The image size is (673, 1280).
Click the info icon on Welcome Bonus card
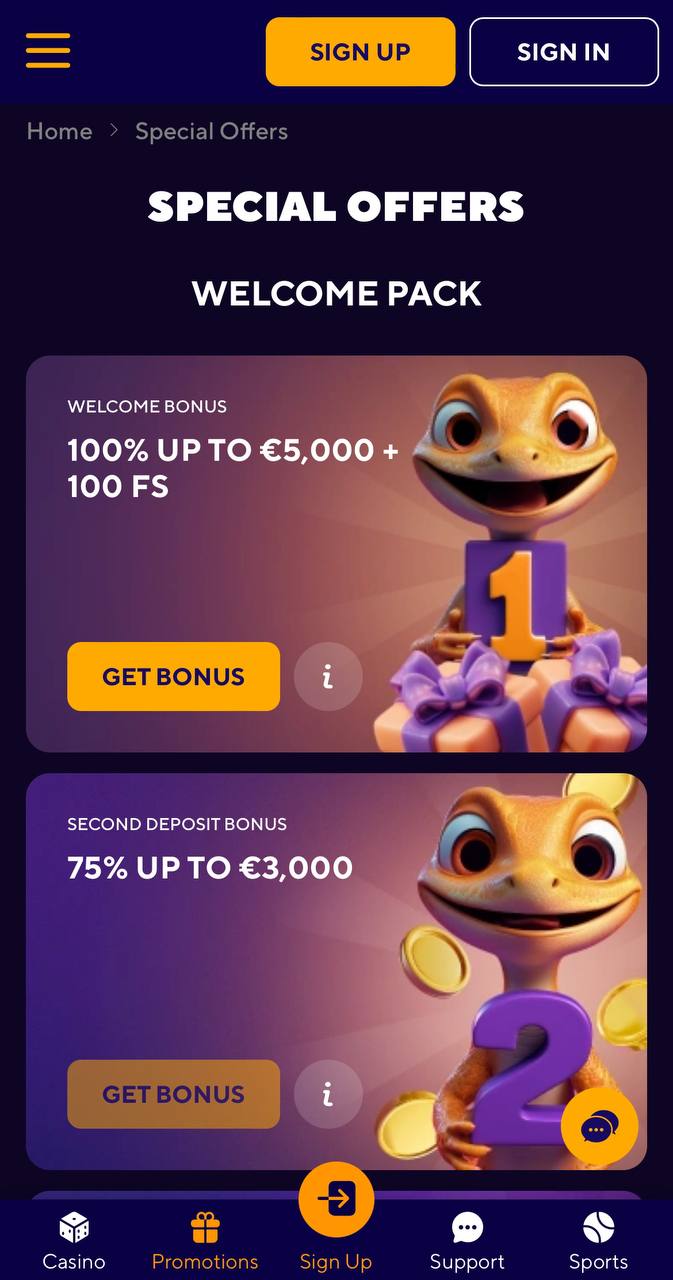click(328, 677)
